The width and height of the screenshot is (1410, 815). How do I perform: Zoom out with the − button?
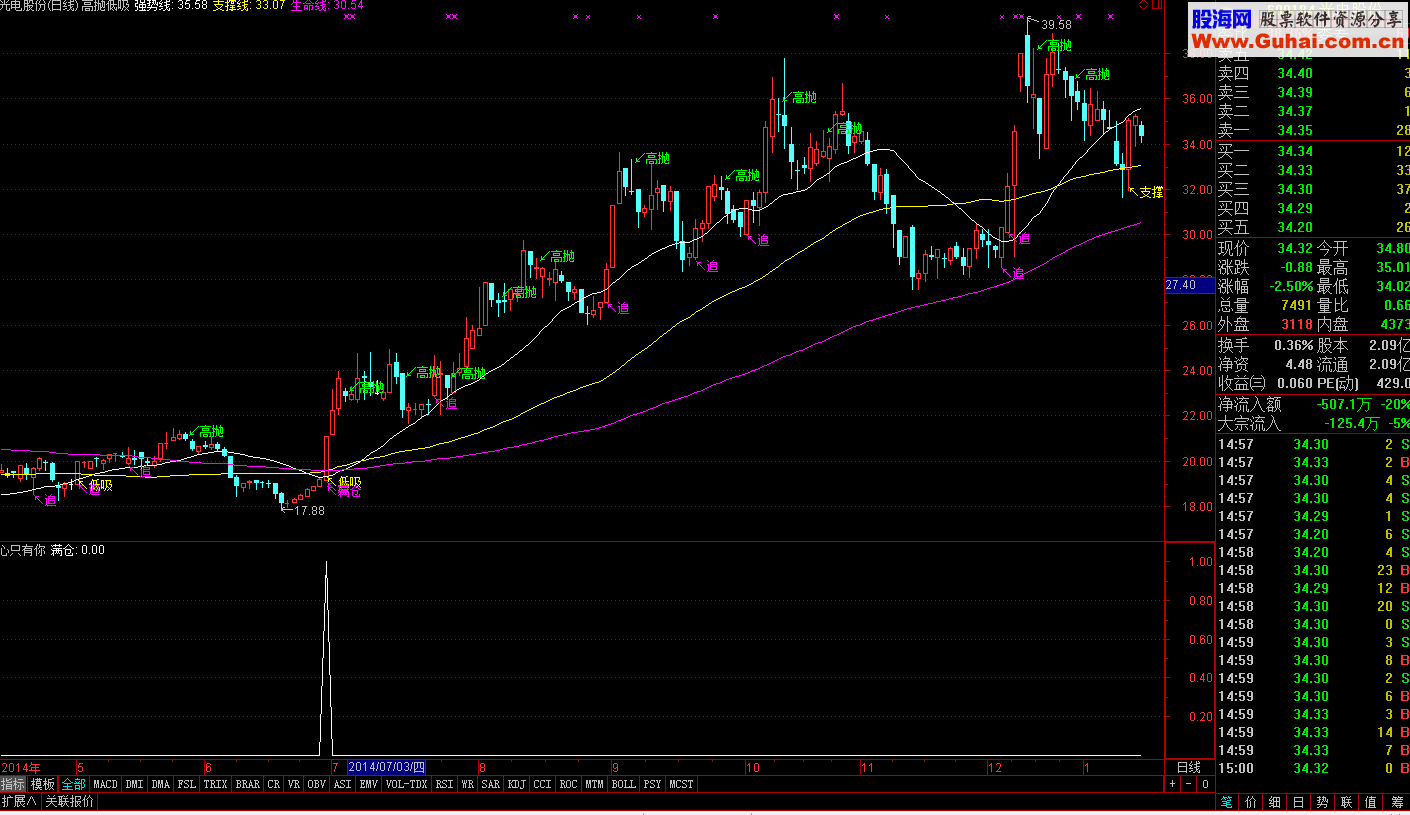(x=1187, y=784)
